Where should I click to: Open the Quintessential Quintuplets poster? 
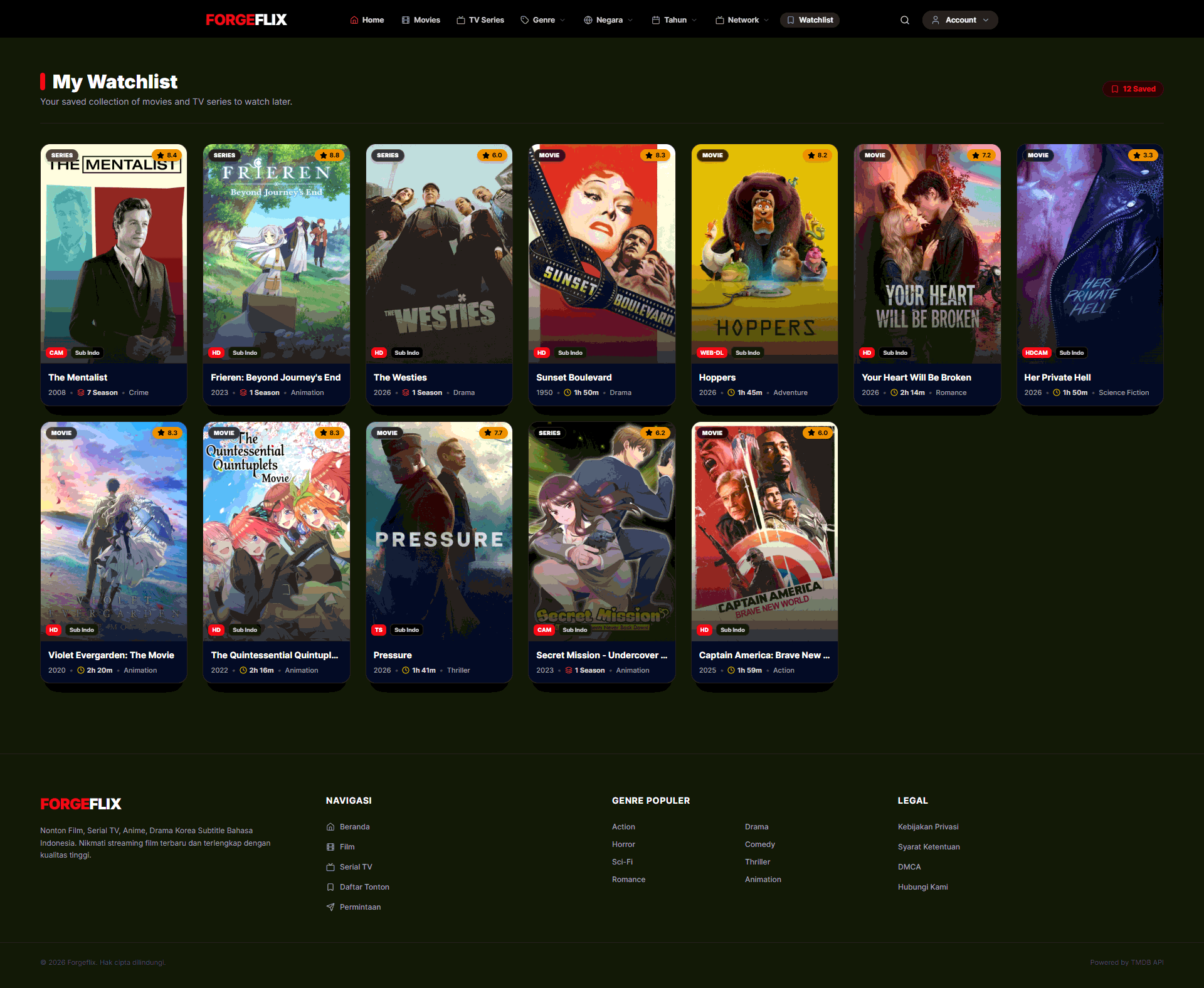277,532
